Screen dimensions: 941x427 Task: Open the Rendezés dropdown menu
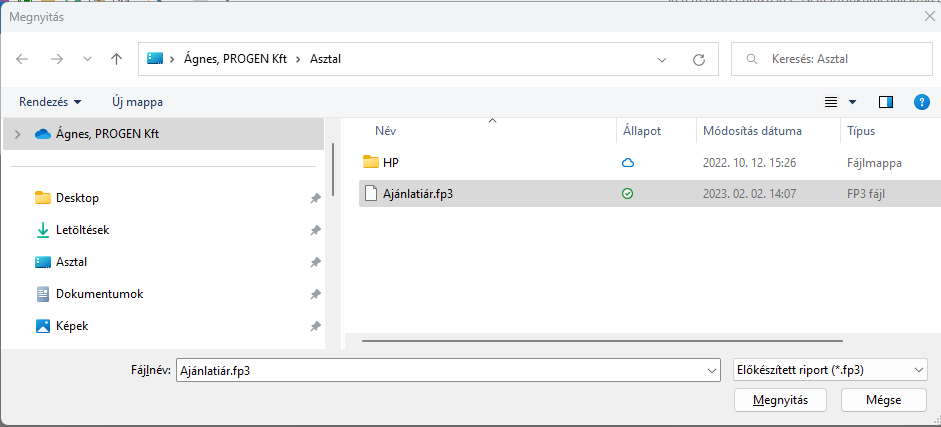[50, 102]
